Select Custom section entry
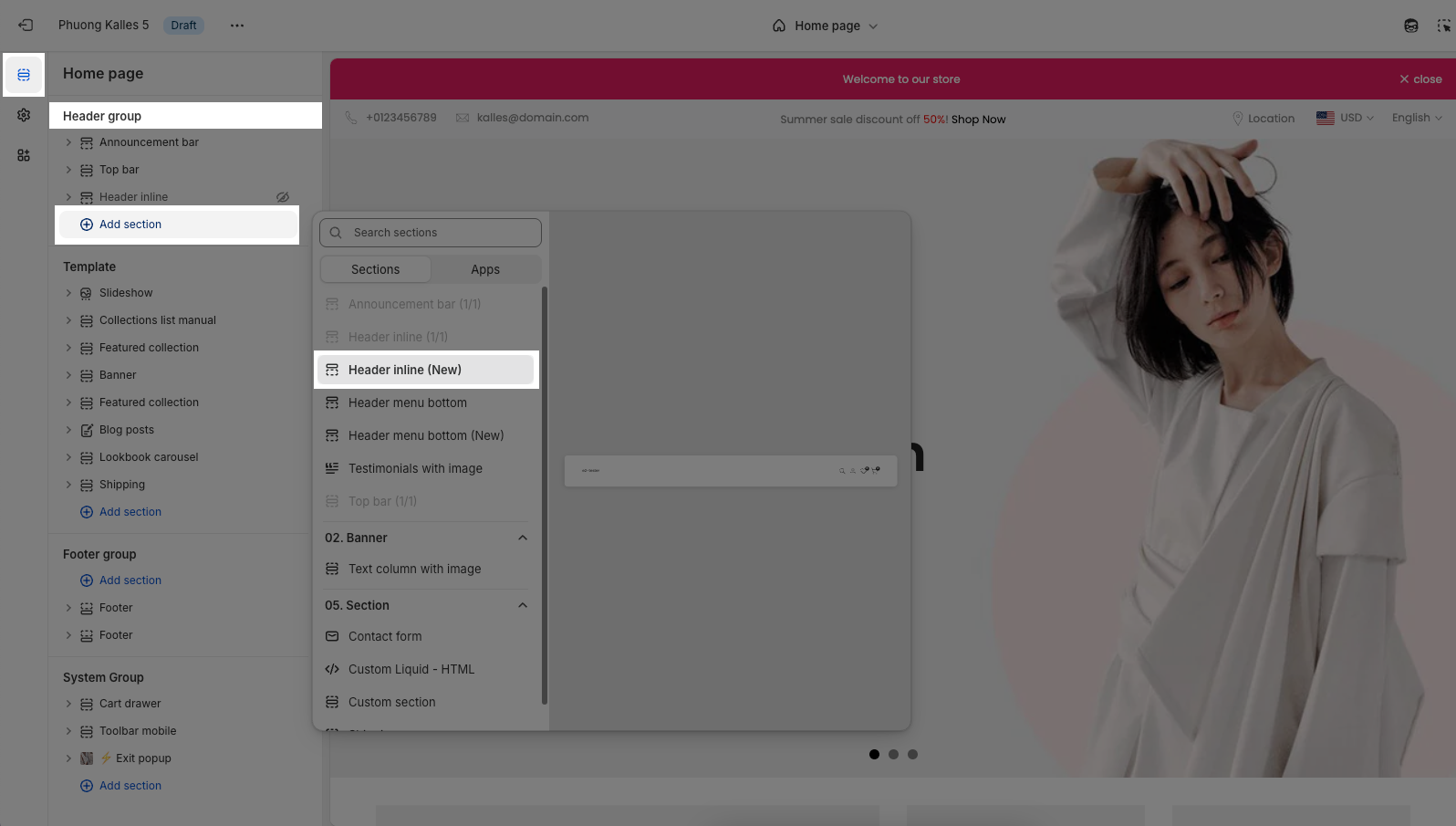 (x=425, y=702)
